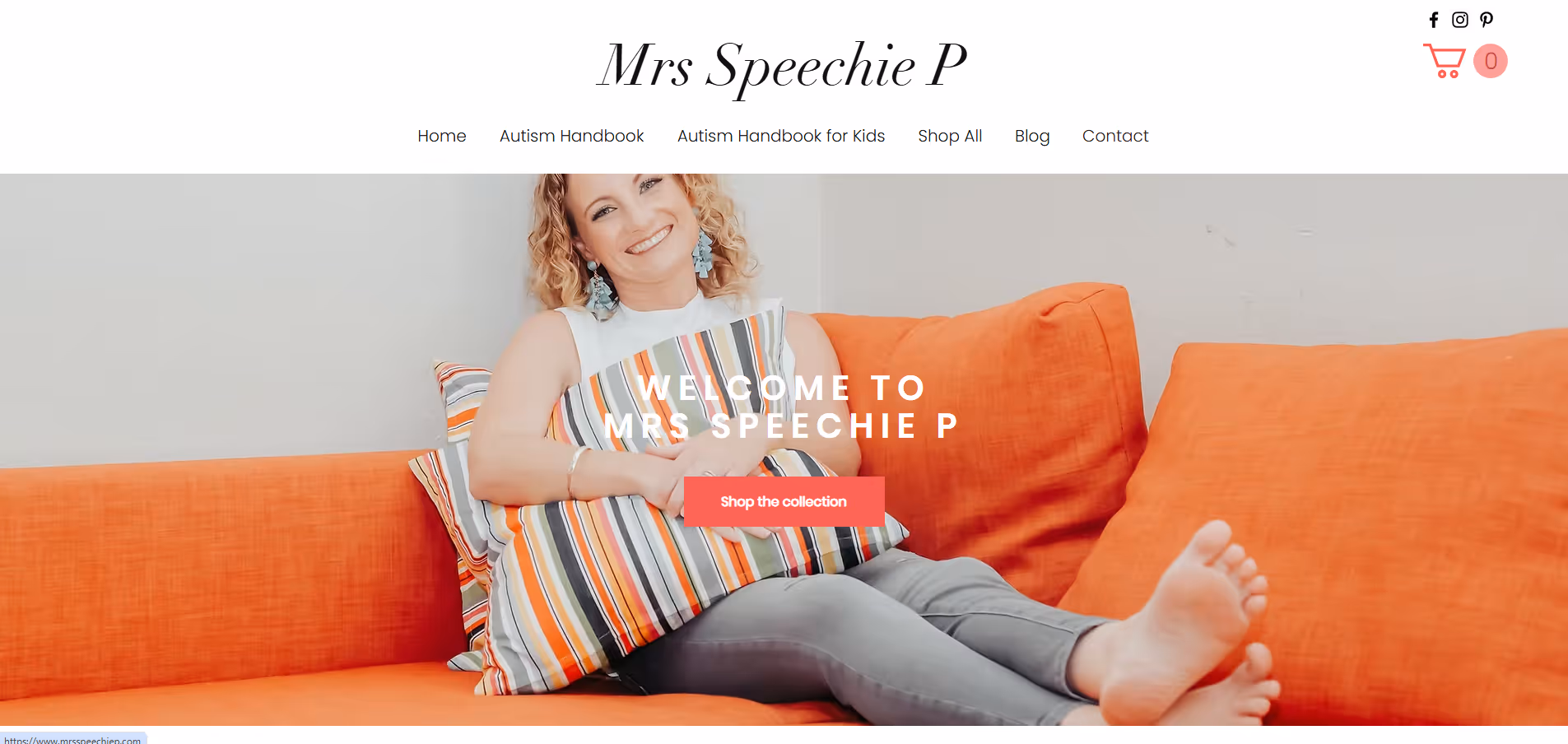Click the Shop the collection button
This screenshot has height=744, width=1568.
pos(784,501)
